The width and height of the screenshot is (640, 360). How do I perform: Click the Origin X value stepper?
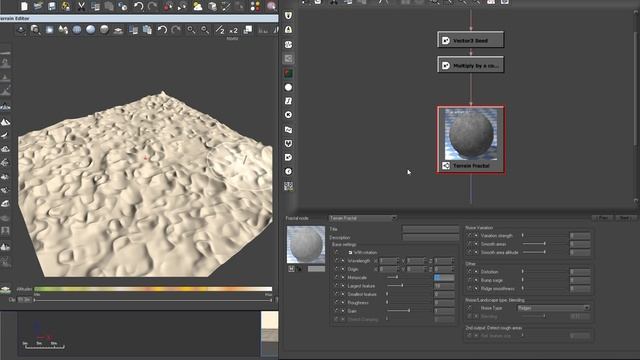coord(398,269)
